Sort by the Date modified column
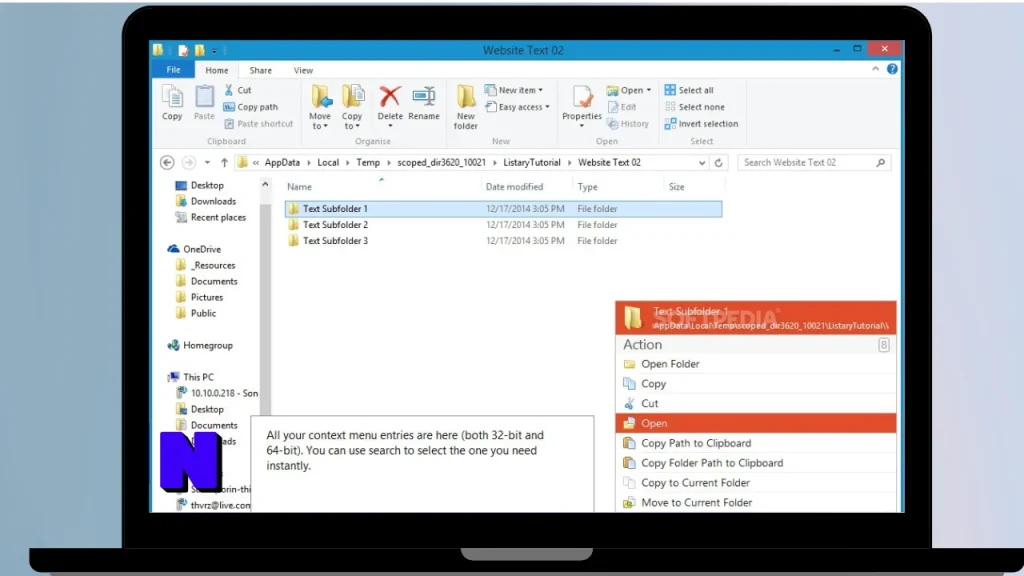This screenshot has width=1024, height=576. pos(527,187)
